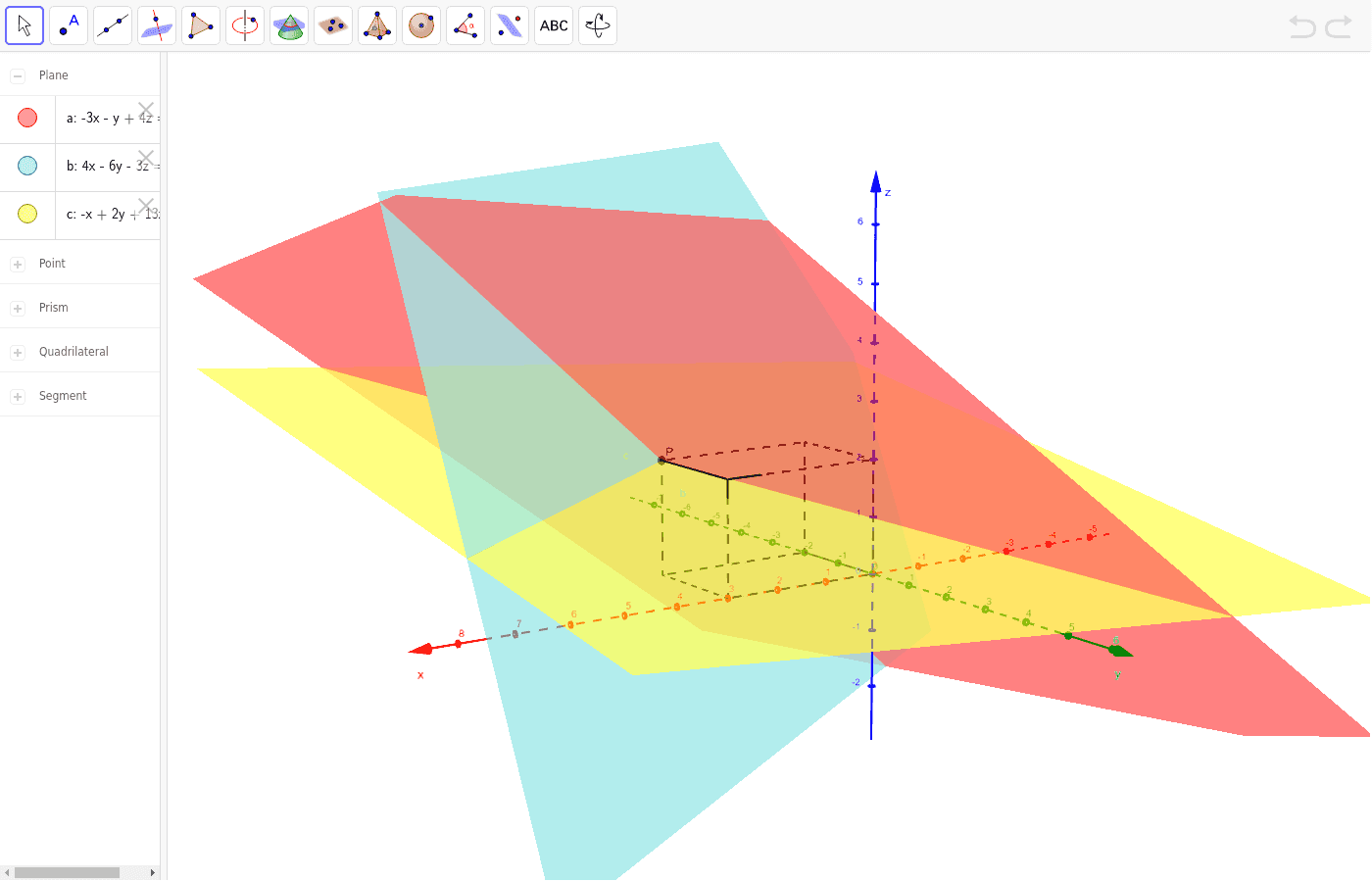The width and height of the screenshot is (1372, 882).
Task: Expand the Point section
Action: tap(17, 263)
